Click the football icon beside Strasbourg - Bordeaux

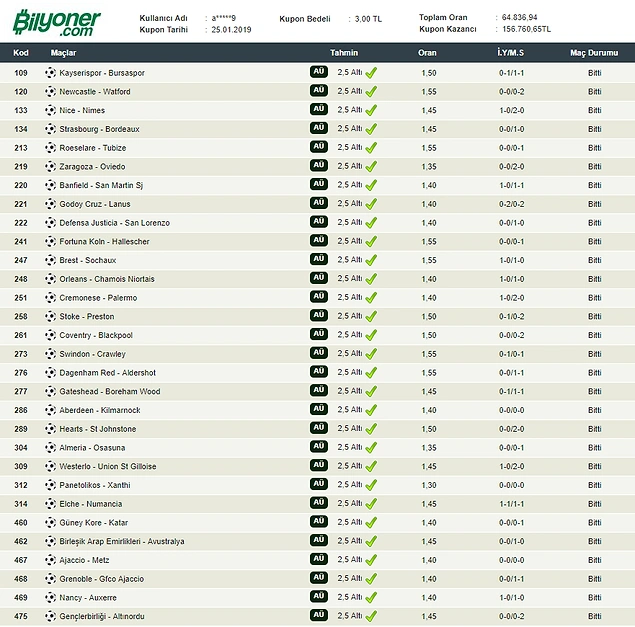51,129
